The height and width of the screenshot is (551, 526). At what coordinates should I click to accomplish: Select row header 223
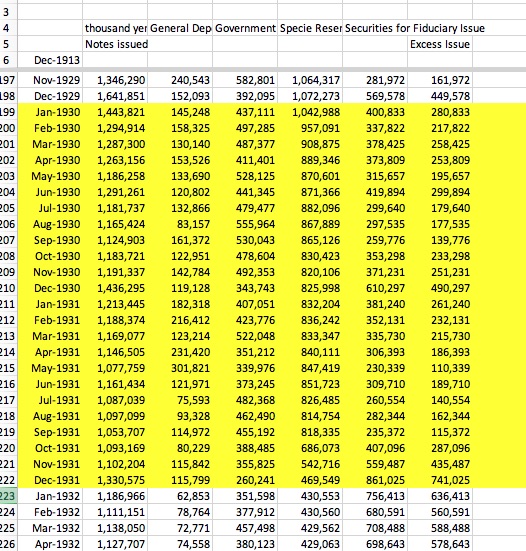(8, 496)
